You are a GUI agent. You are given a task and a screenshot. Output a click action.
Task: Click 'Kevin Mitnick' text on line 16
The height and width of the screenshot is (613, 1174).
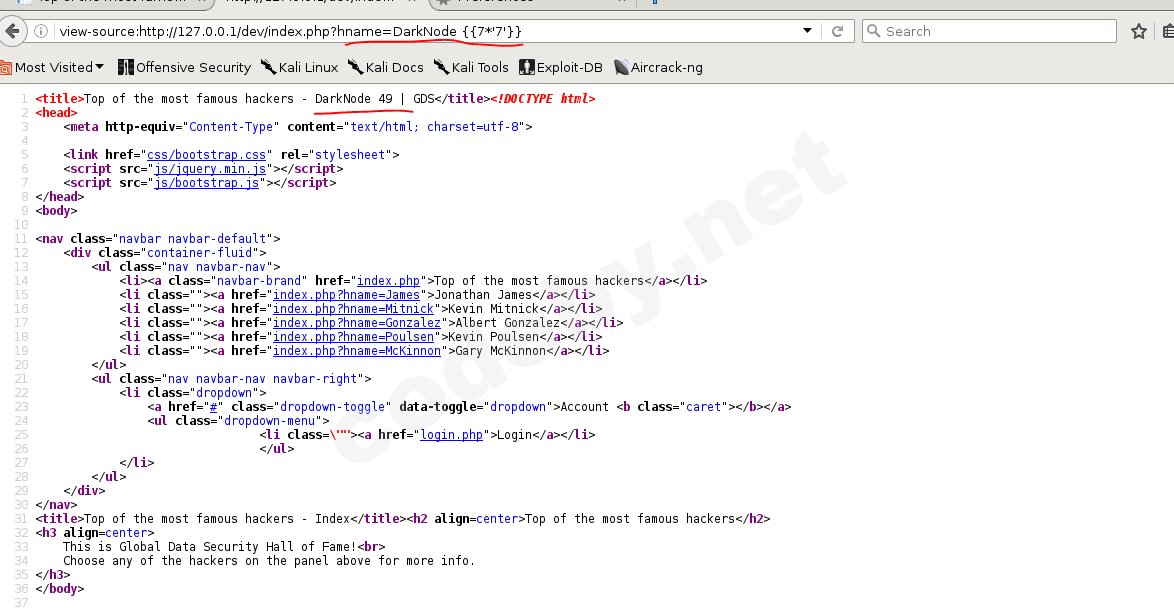pyautogui.click(x=493, y=309)
